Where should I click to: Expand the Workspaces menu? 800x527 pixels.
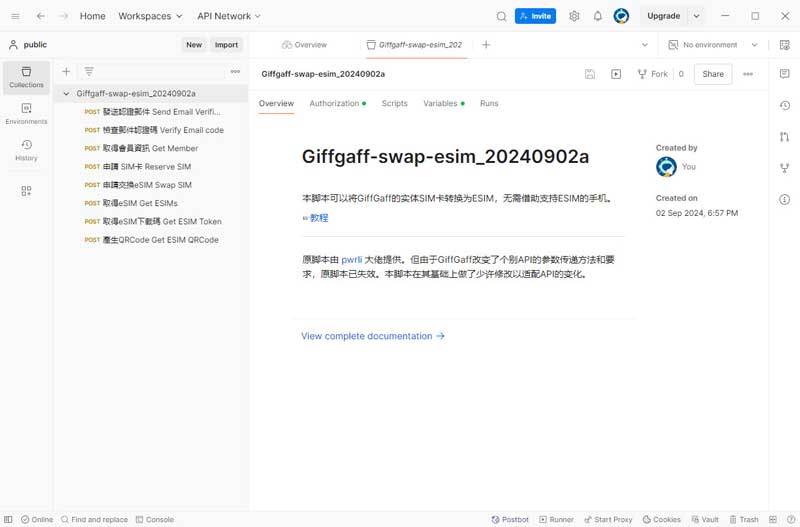[x=150, y=16]
